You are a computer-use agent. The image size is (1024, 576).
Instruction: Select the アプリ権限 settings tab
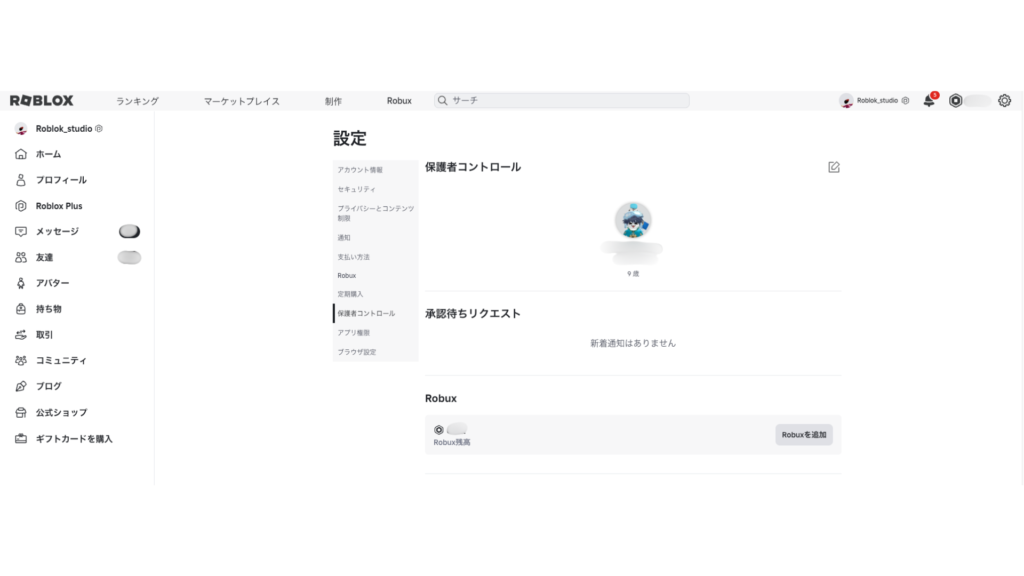(x=376, y=332)
